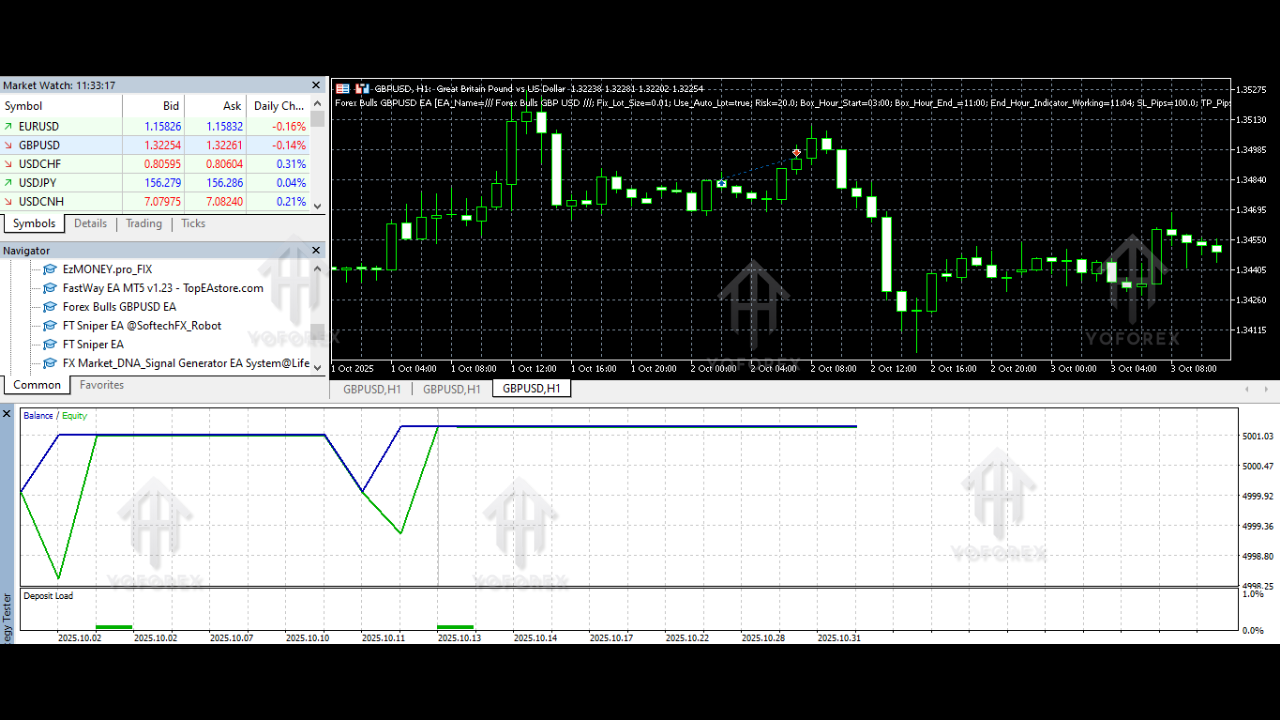The width and height of the screenshot is (1280, 720).
Task: Click the FT Sniper EA flag icon
Action: pos(48,344)
